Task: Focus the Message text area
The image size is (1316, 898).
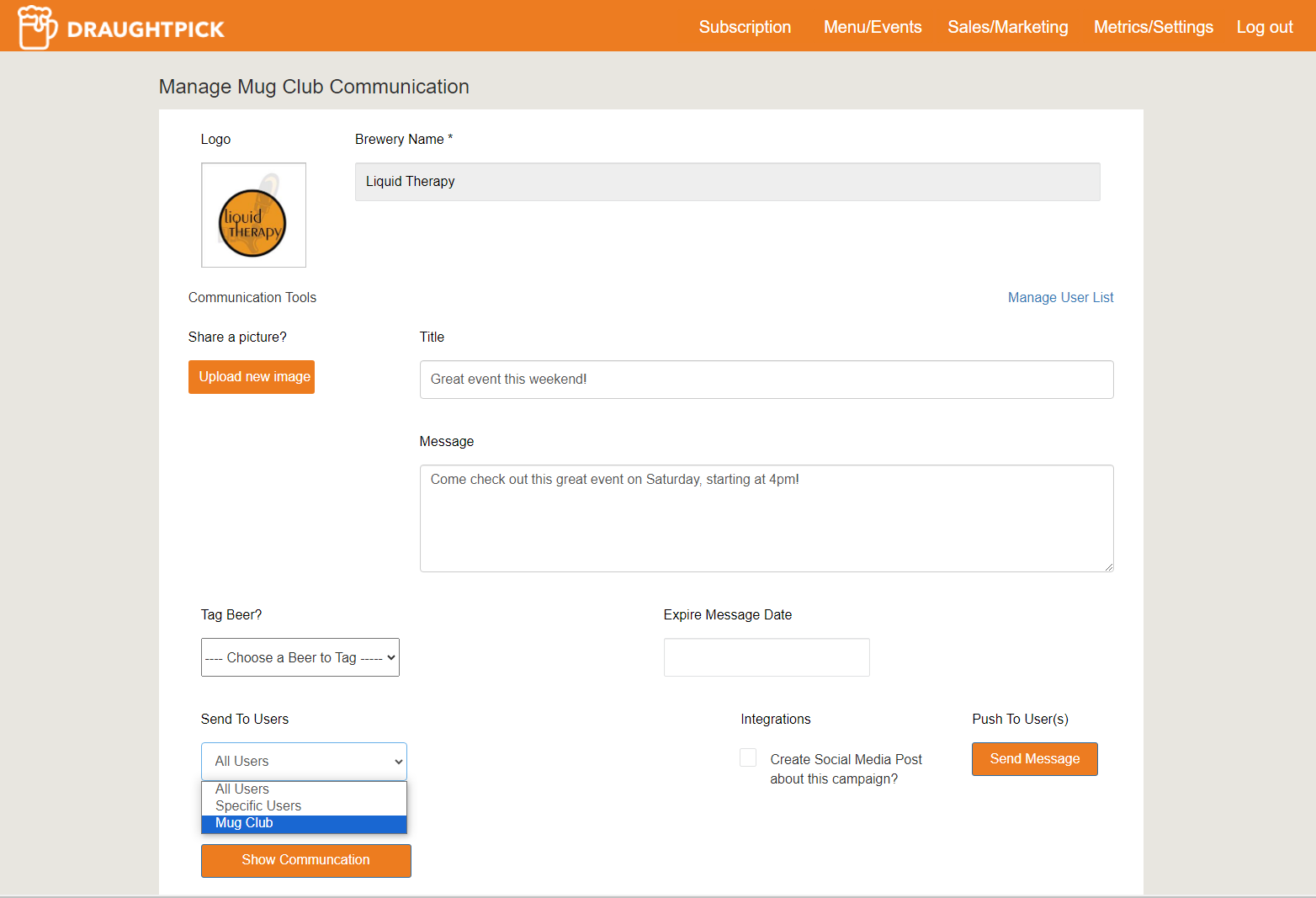Action: 766,518
